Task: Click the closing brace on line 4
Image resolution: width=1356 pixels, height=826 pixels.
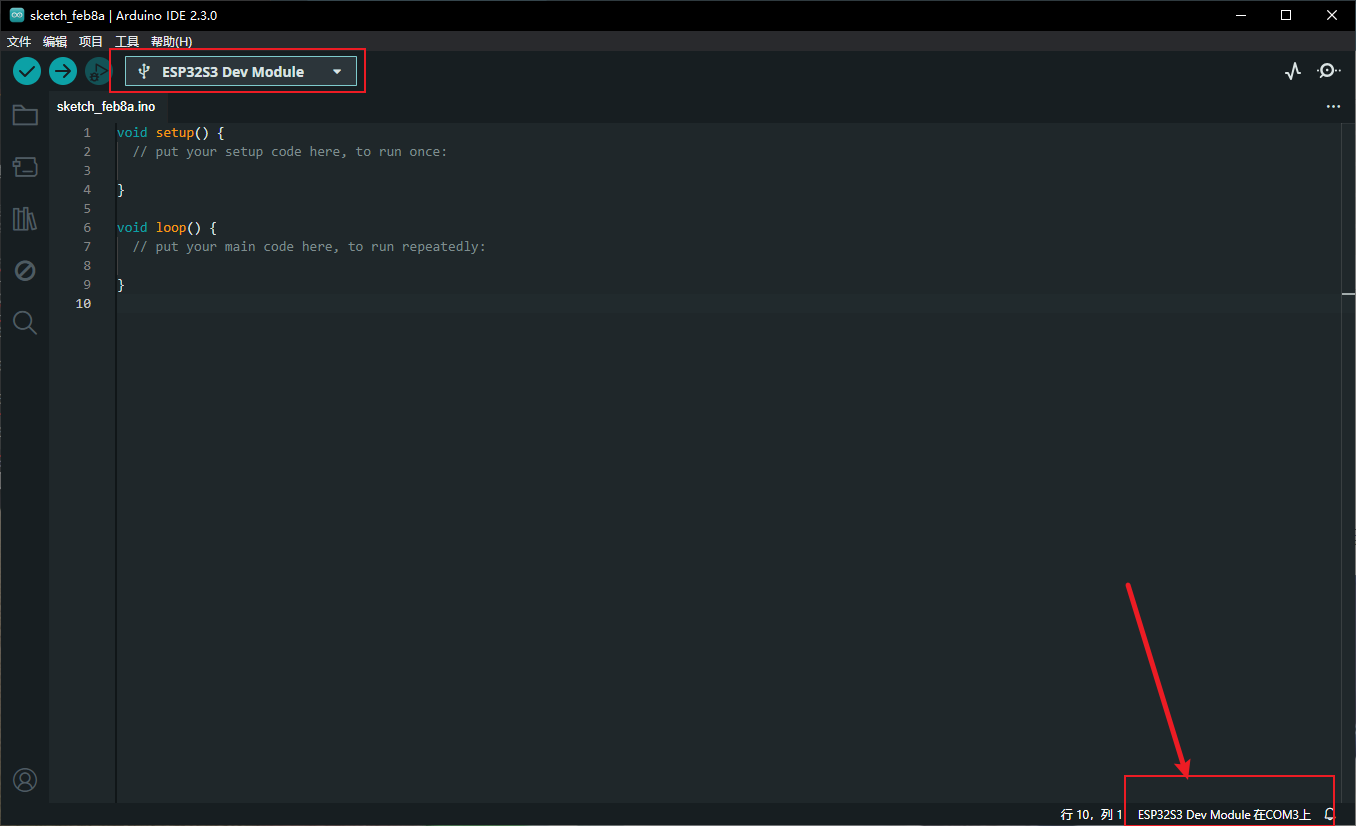Action: (121, 189)
